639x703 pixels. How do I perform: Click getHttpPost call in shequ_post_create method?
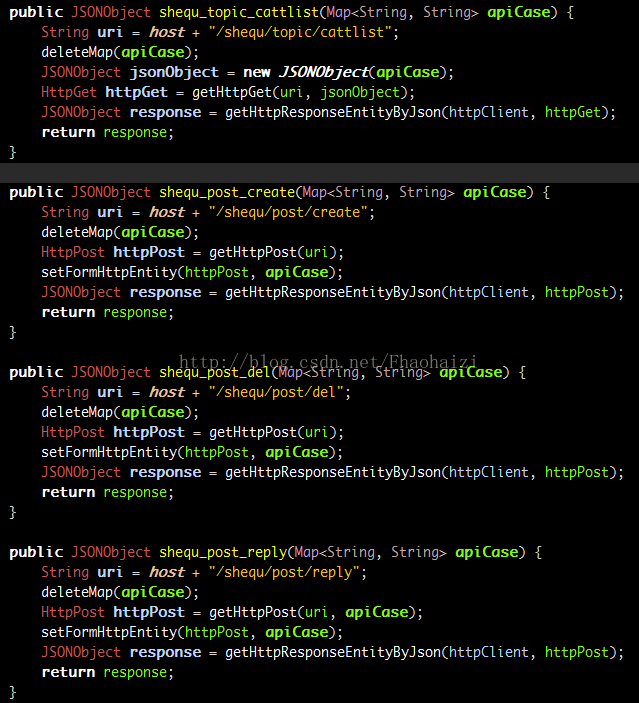(252, 252)
